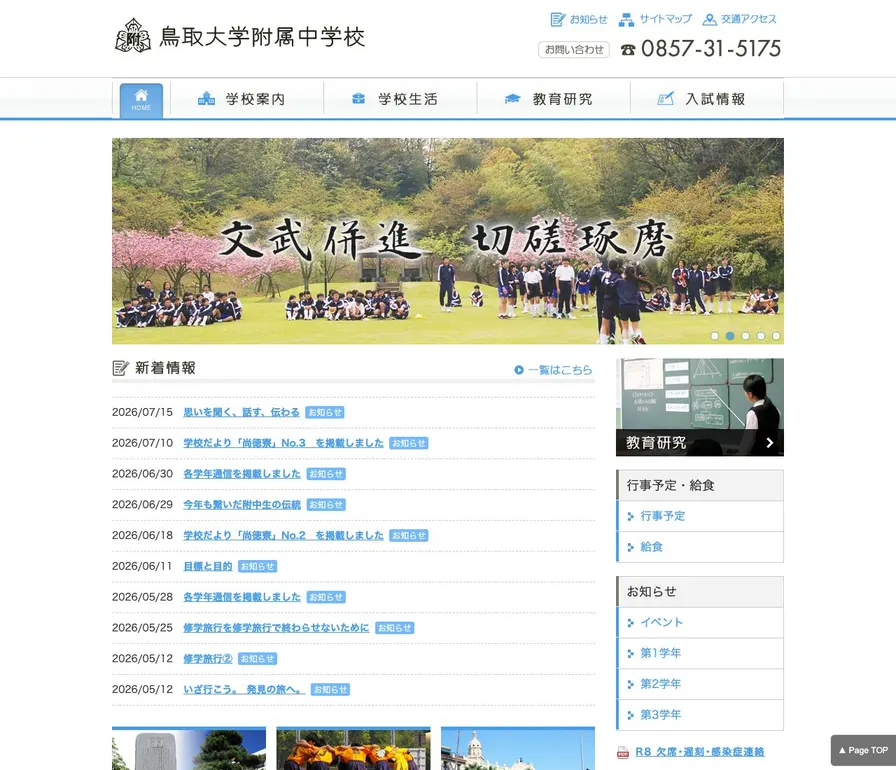
Task: Click the school emblem logo
Action: point(133,35)
